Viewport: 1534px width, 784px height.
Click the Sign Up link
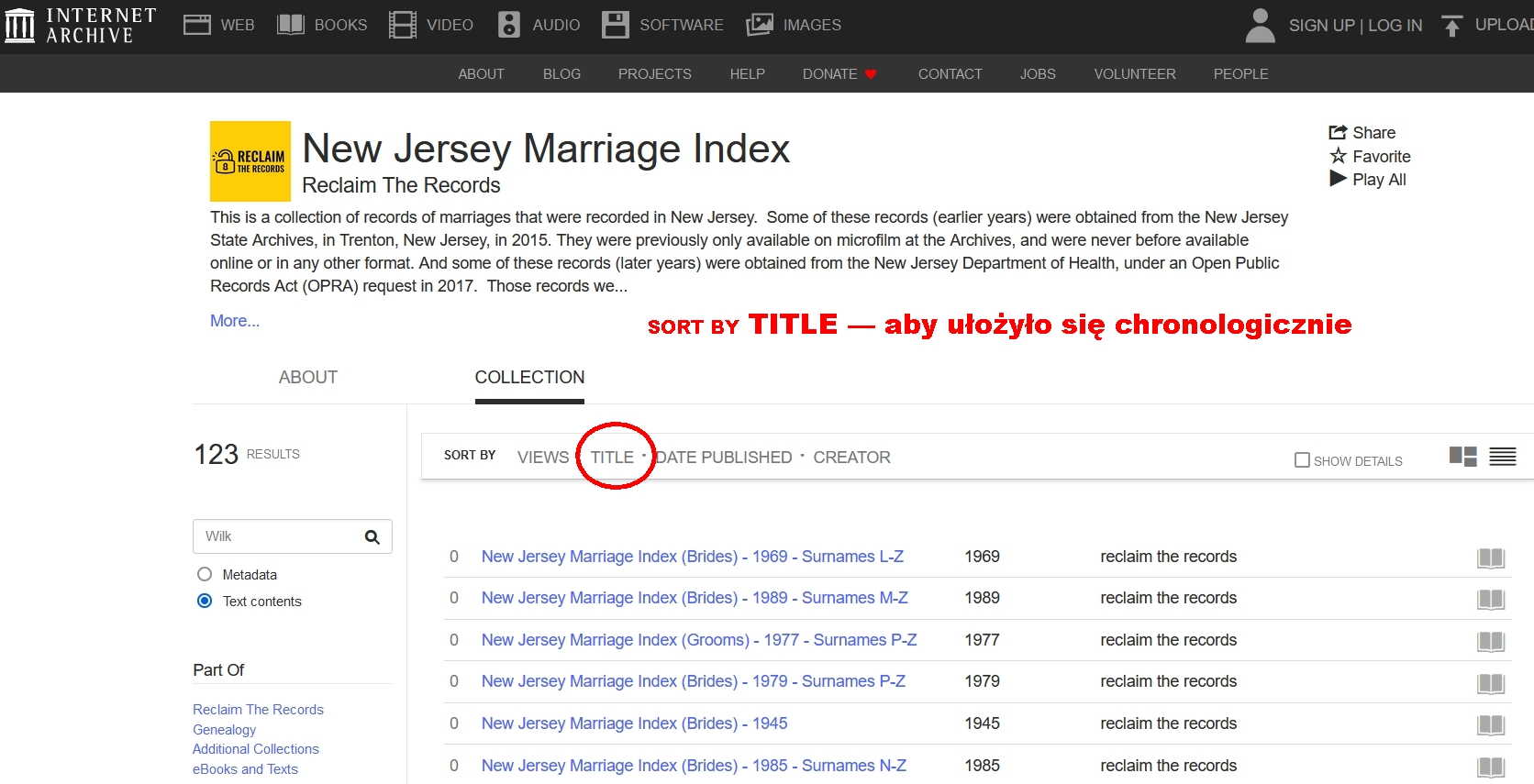[x=1321, y=26]
